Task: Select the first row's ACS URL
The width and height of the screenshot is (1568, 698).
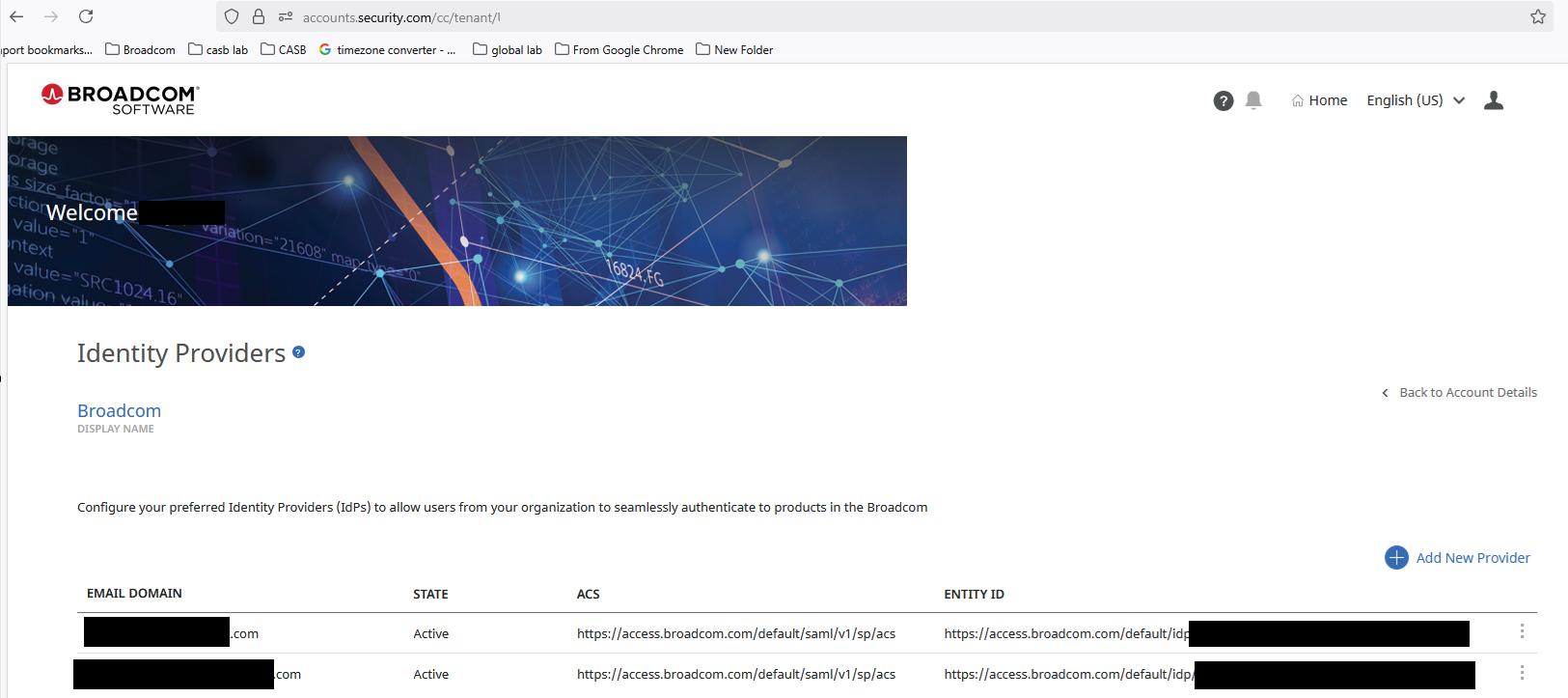Action: pos(736,634)
